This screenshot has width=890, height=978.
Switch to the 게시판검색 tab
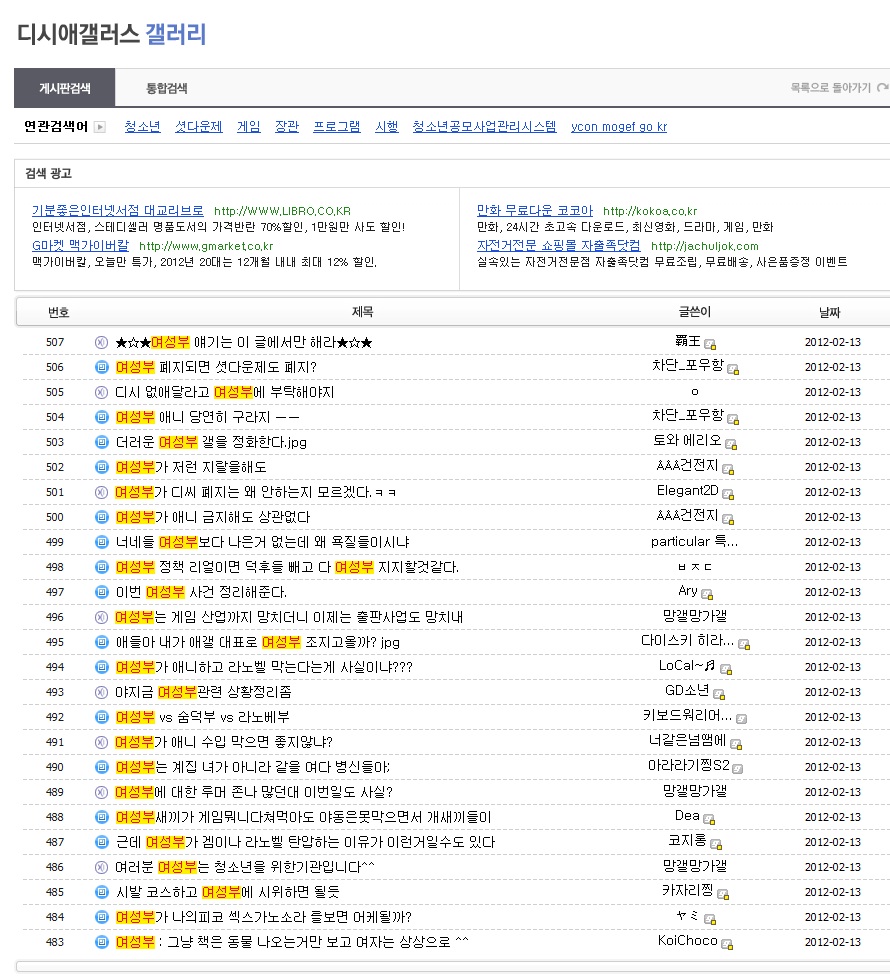click(x=64, y=88)
